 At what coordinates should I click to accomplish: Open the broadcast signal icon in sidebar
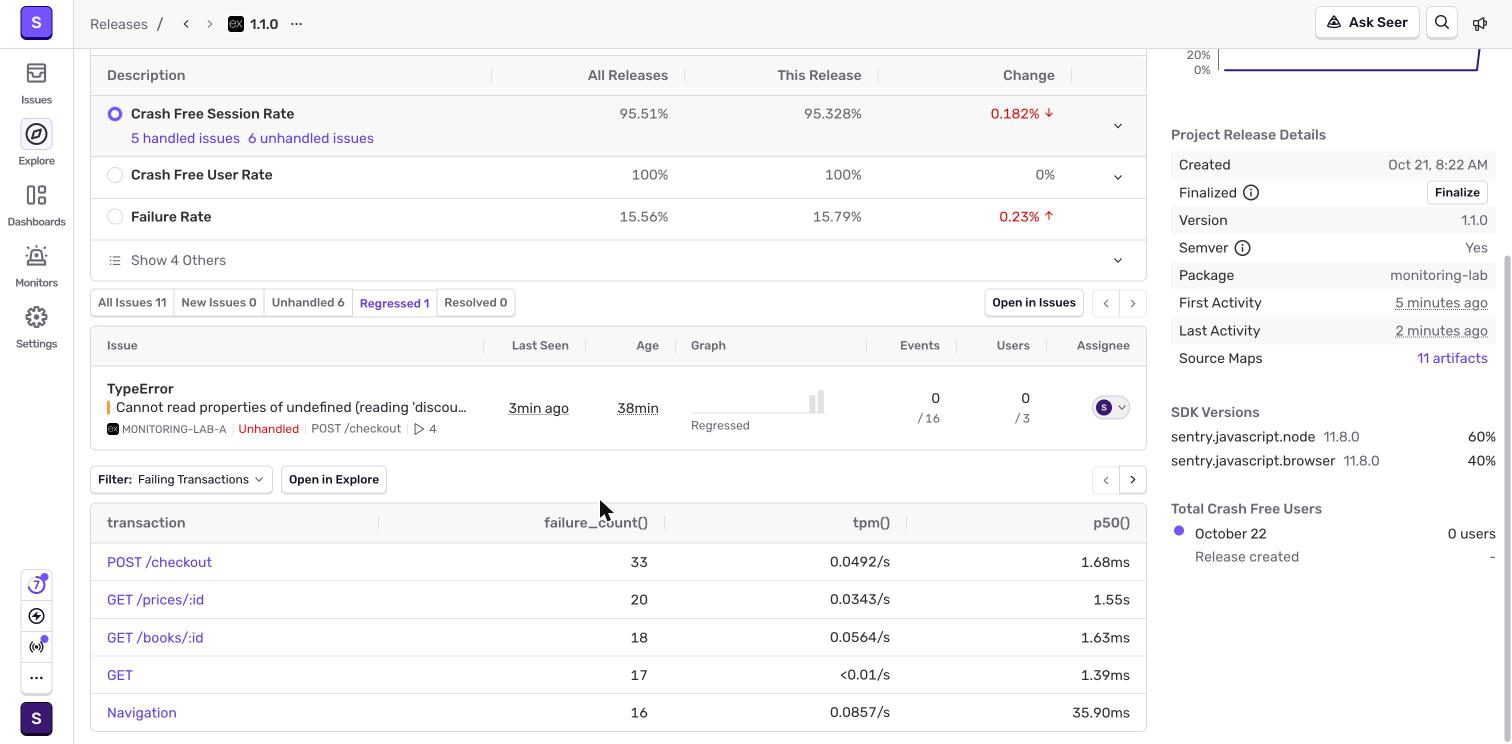click(x=36, y=647)
